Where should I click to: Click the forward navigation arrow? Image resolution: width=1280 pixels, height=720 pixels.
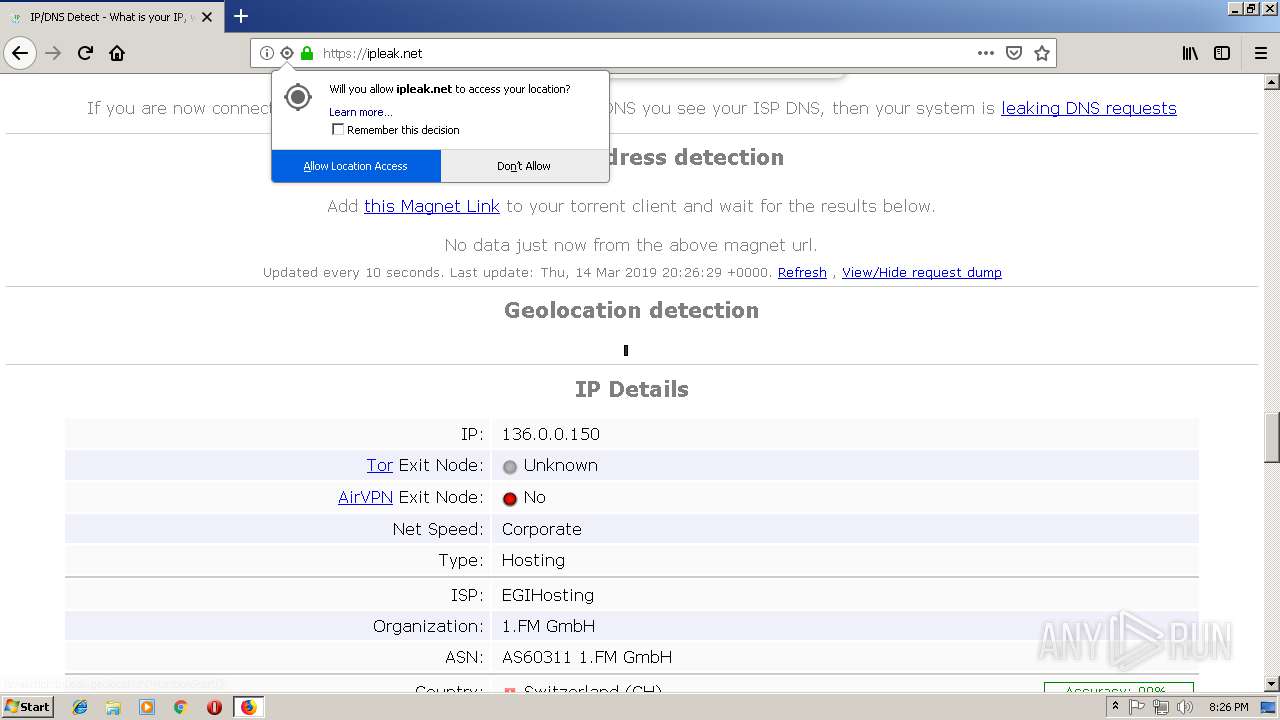54,53
